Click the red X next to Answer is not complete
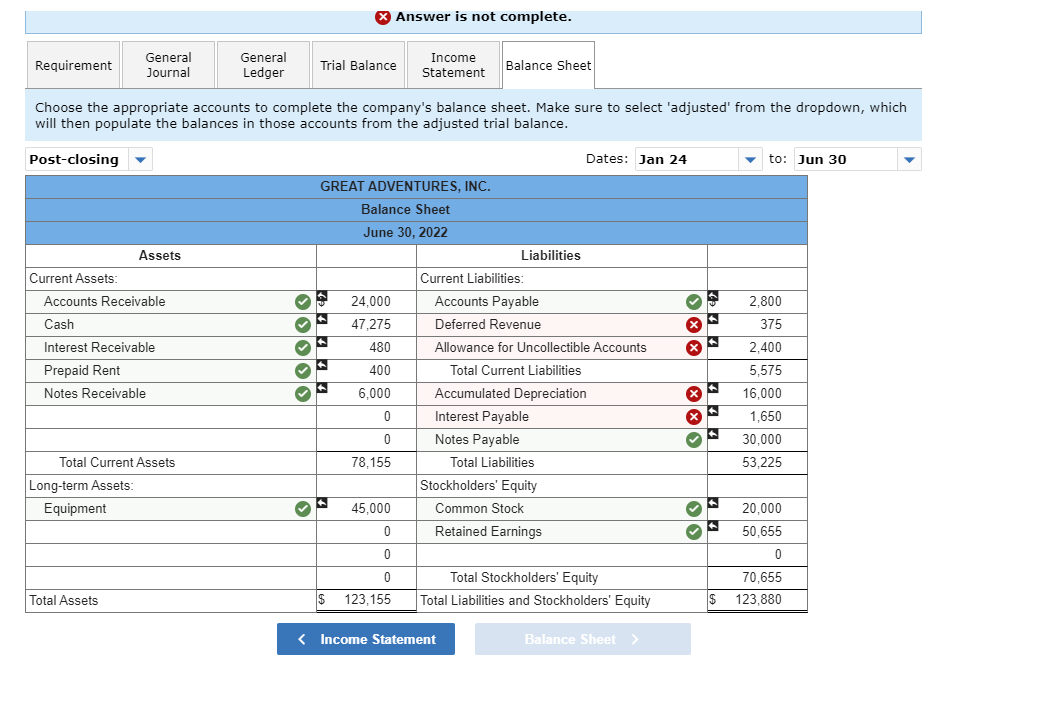This screenshot has height=709, width=1054. coord(382,17)
